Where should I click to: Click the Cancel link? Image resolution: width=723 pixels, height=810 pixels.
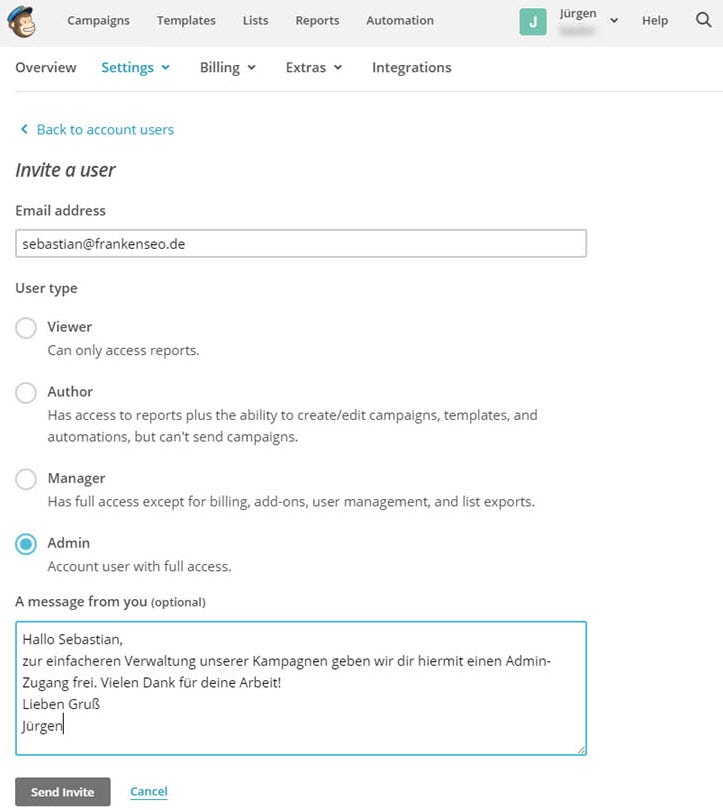tap(149, 792)
